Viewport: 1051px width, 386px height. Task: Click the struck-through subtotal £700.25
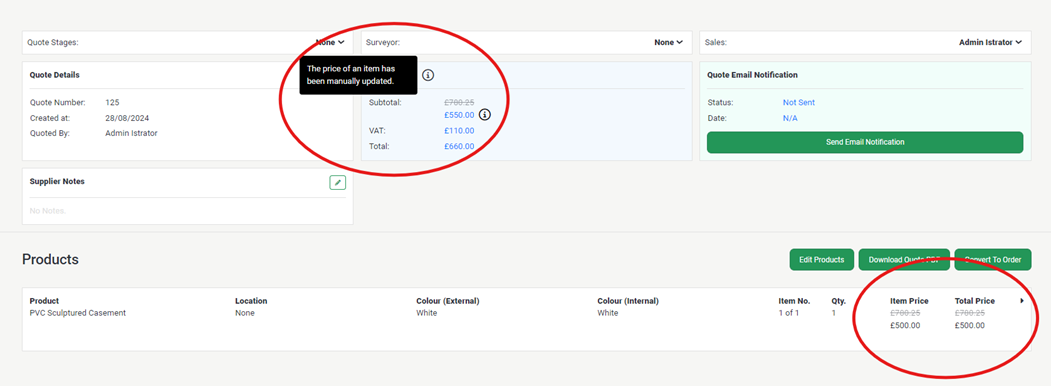coord(459,103)
